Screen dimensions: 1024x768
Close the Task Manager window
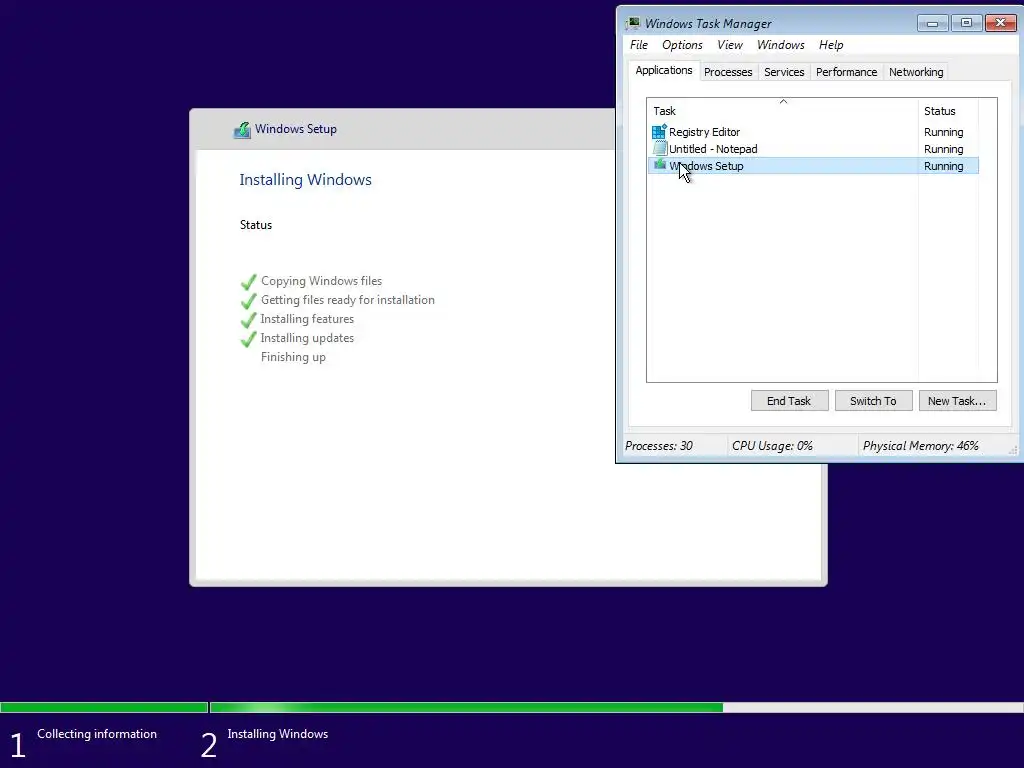click(1000, 24)
